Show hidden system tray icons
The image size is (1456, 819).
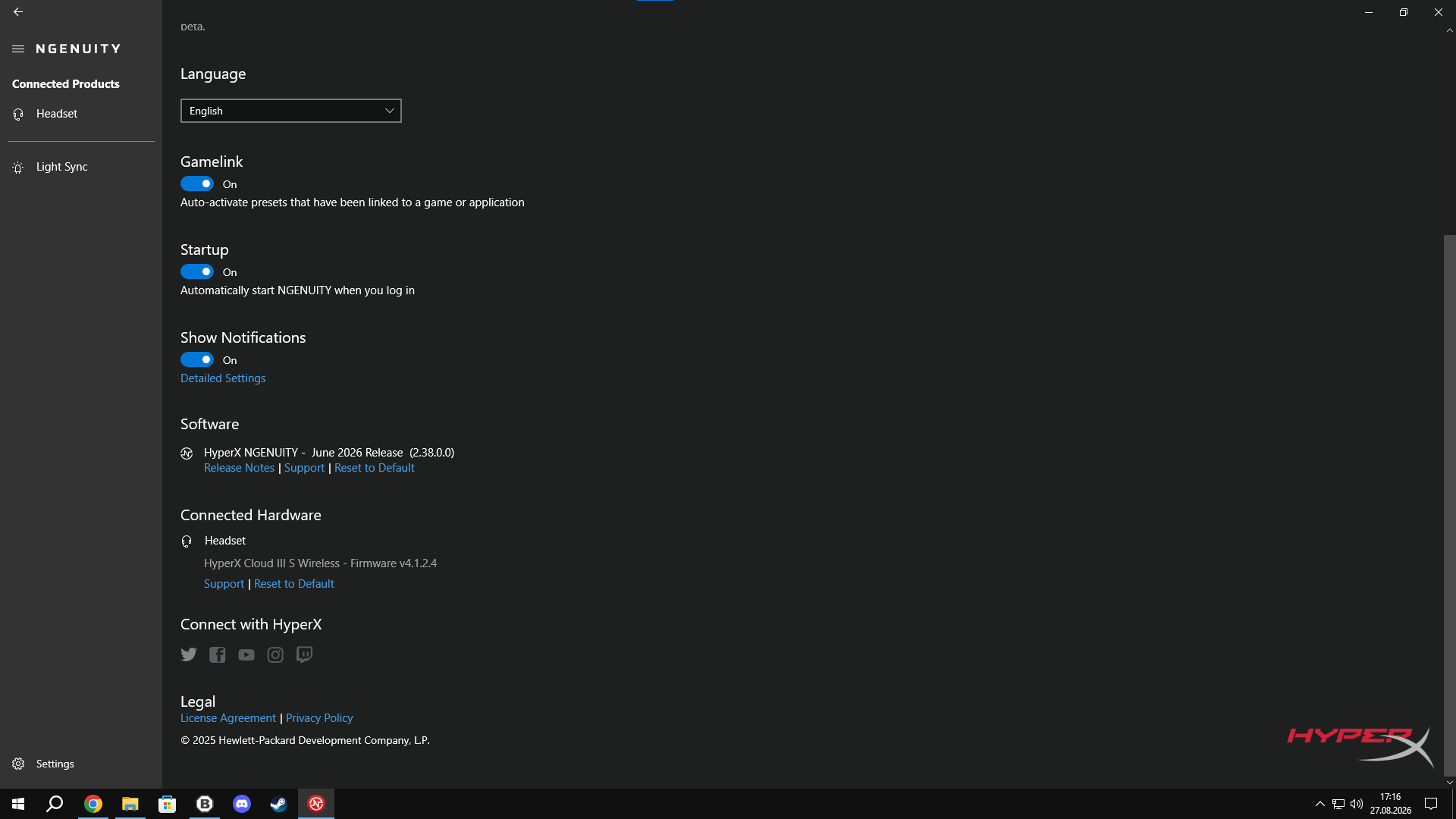pos(1319,804)
